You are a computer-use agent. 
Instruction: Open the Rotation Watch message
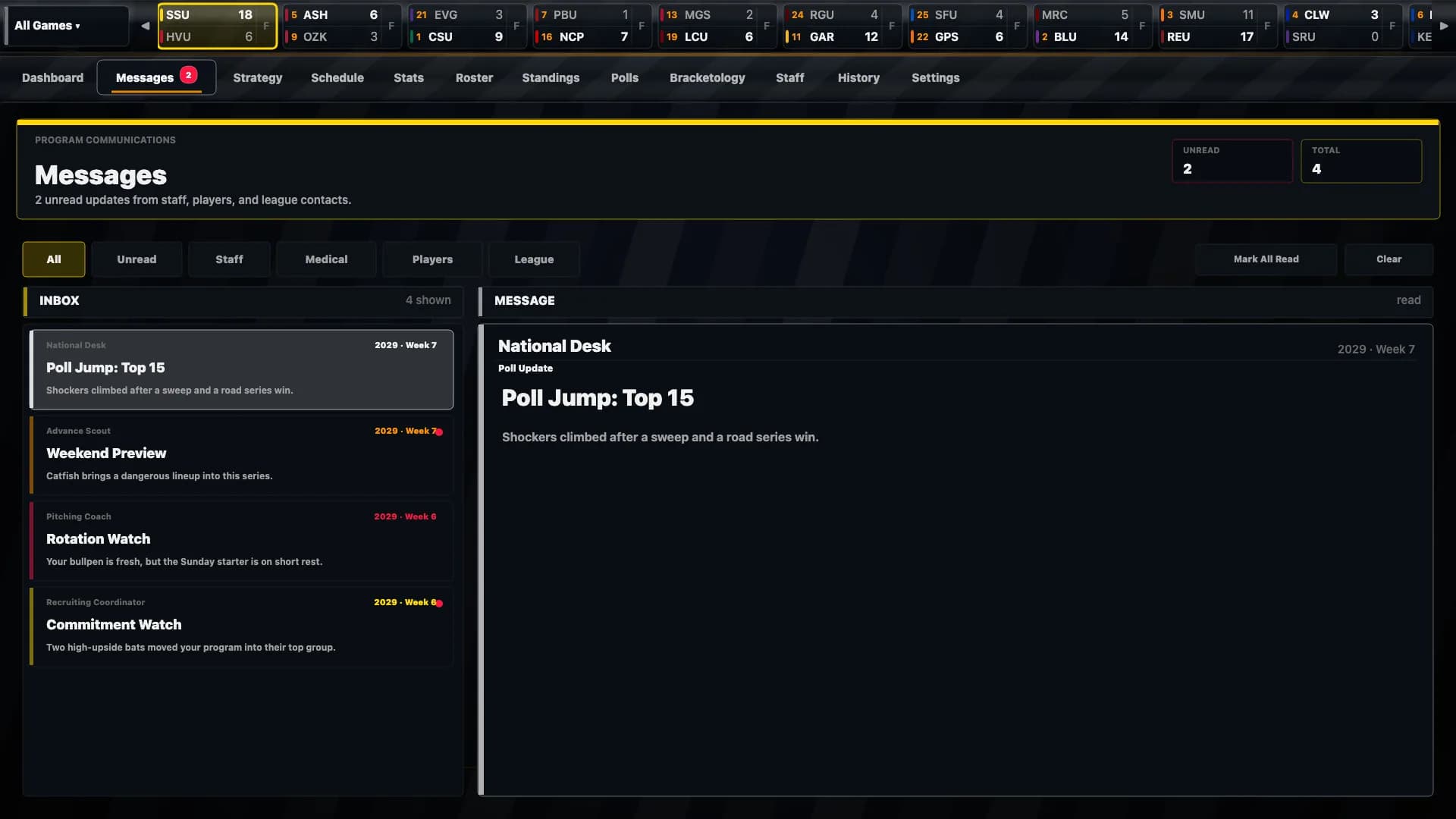[x=241, y=541]
